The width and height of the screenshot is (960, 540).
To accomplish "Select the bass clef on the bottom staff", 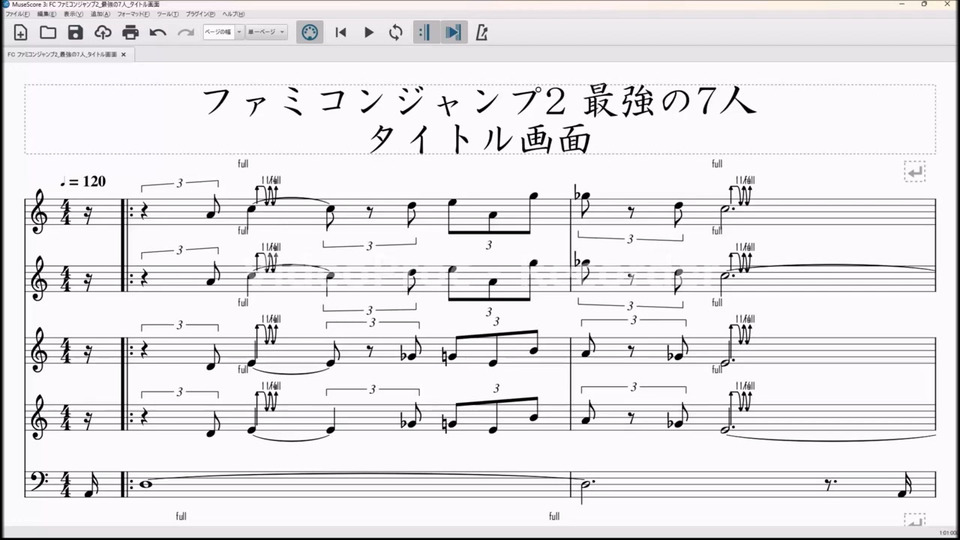I will [39, 482].
